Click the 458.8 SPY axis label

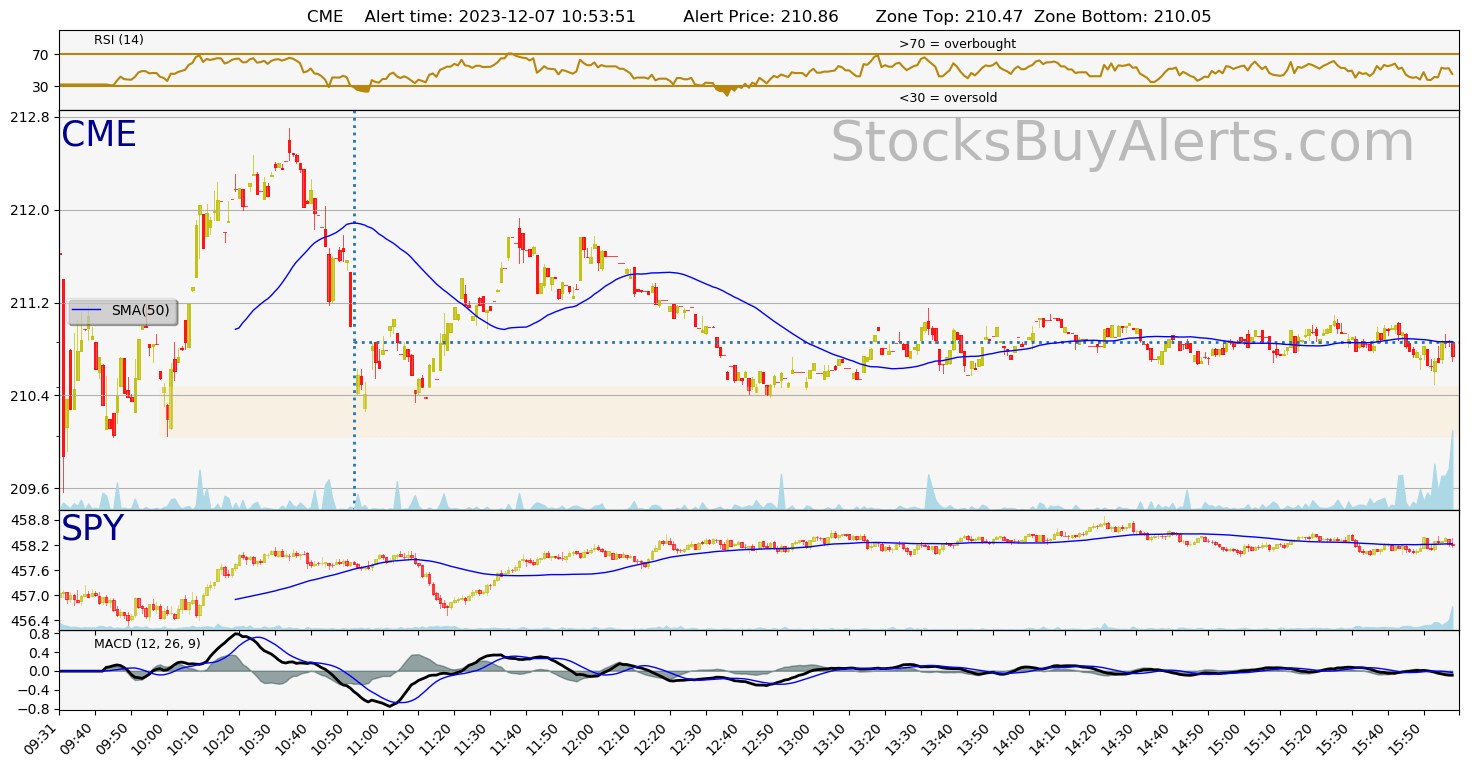(31, 521)
